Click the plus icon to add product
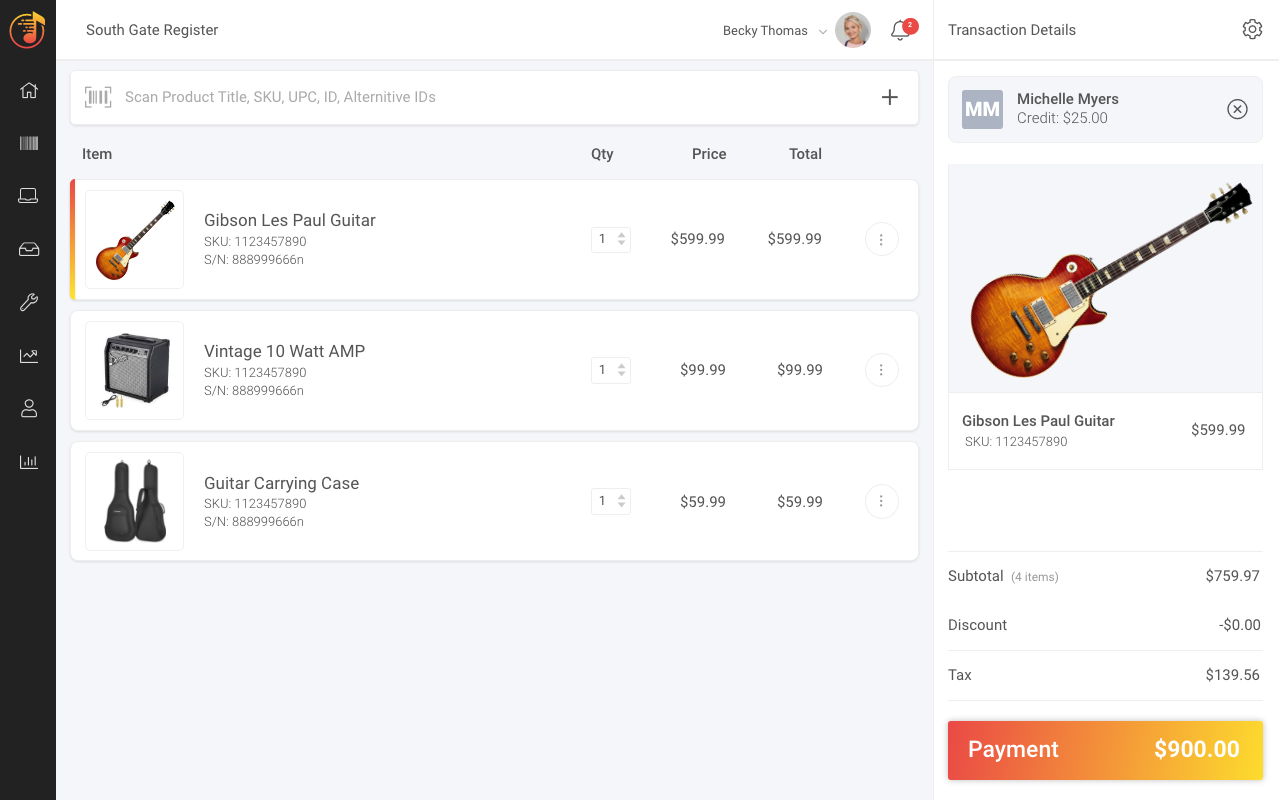Image resolution: width=1280 pixels, height=800 pixels. pyautogui.click(x=890, y=97)
